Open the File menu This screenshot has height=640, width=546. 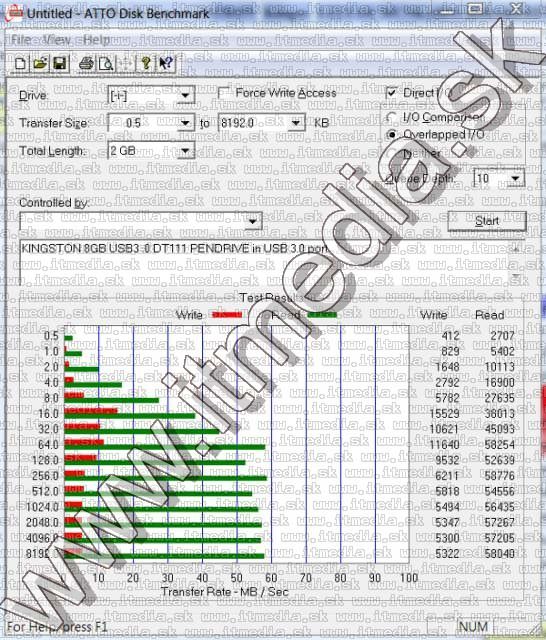pyautogui.click(x=21, y=40)
